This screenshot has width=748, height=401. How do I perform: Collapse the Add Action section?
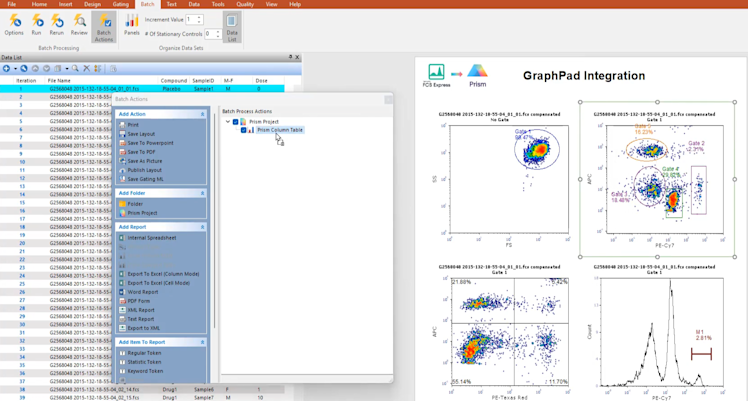[x=202, y=114]
